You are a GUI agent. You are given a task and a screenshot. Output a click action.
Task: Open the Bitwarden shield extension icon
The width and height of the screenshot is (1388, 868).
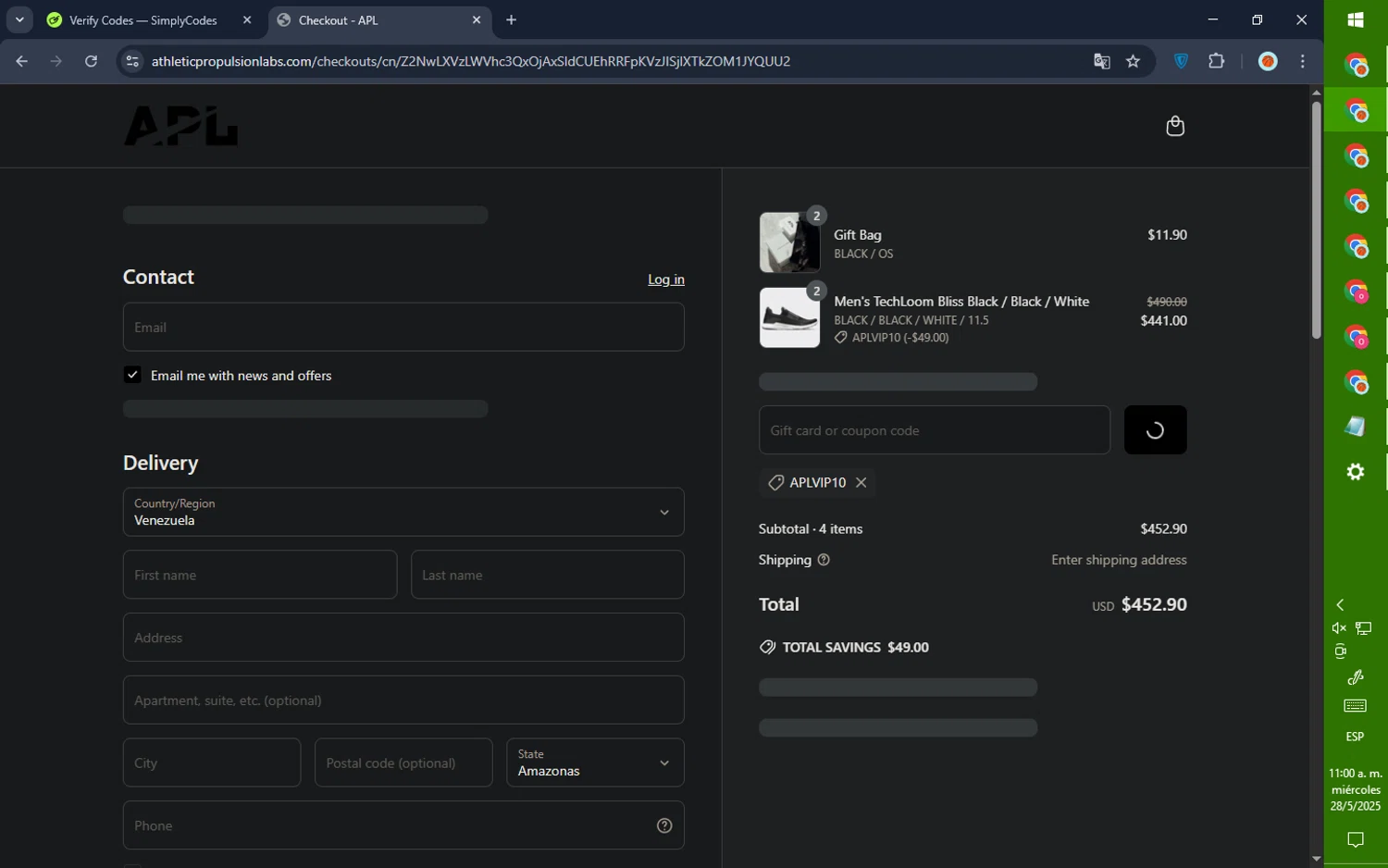[x=1181, y=61]
